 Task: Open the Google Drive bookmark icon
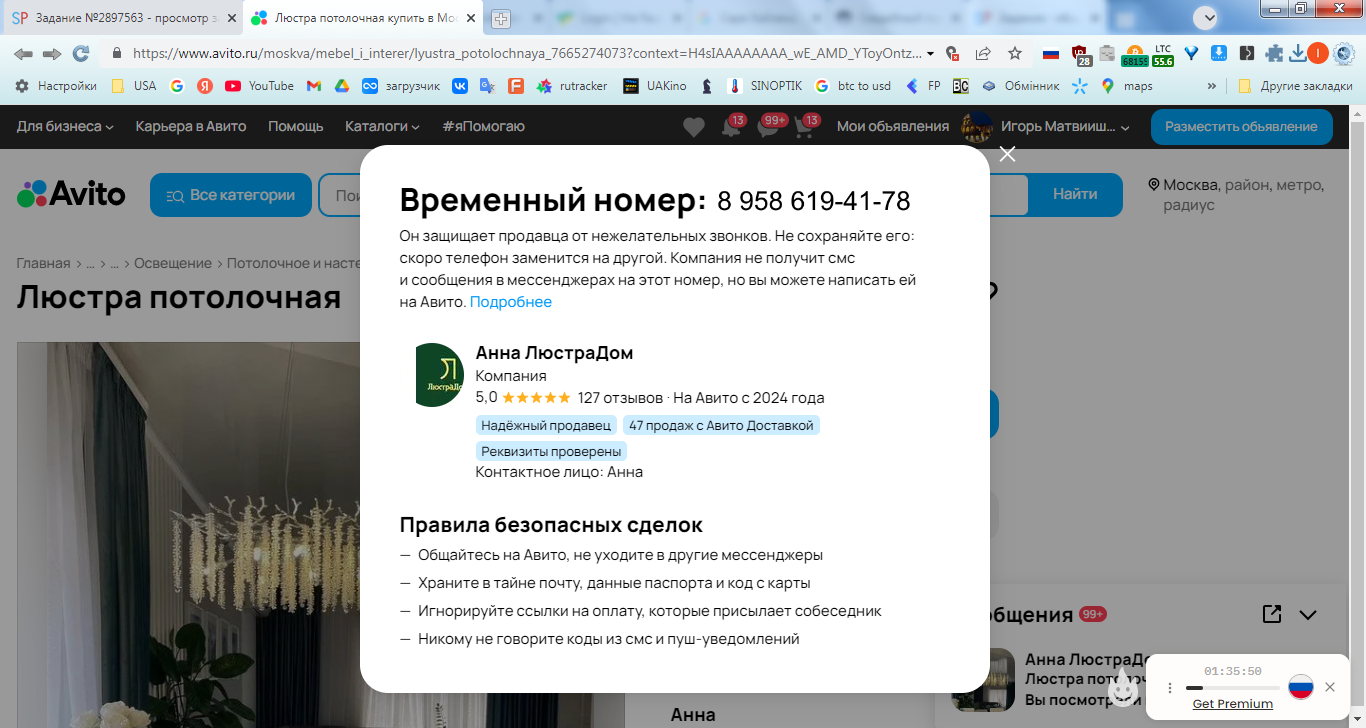pyautogui.click(x=341, y=86)
